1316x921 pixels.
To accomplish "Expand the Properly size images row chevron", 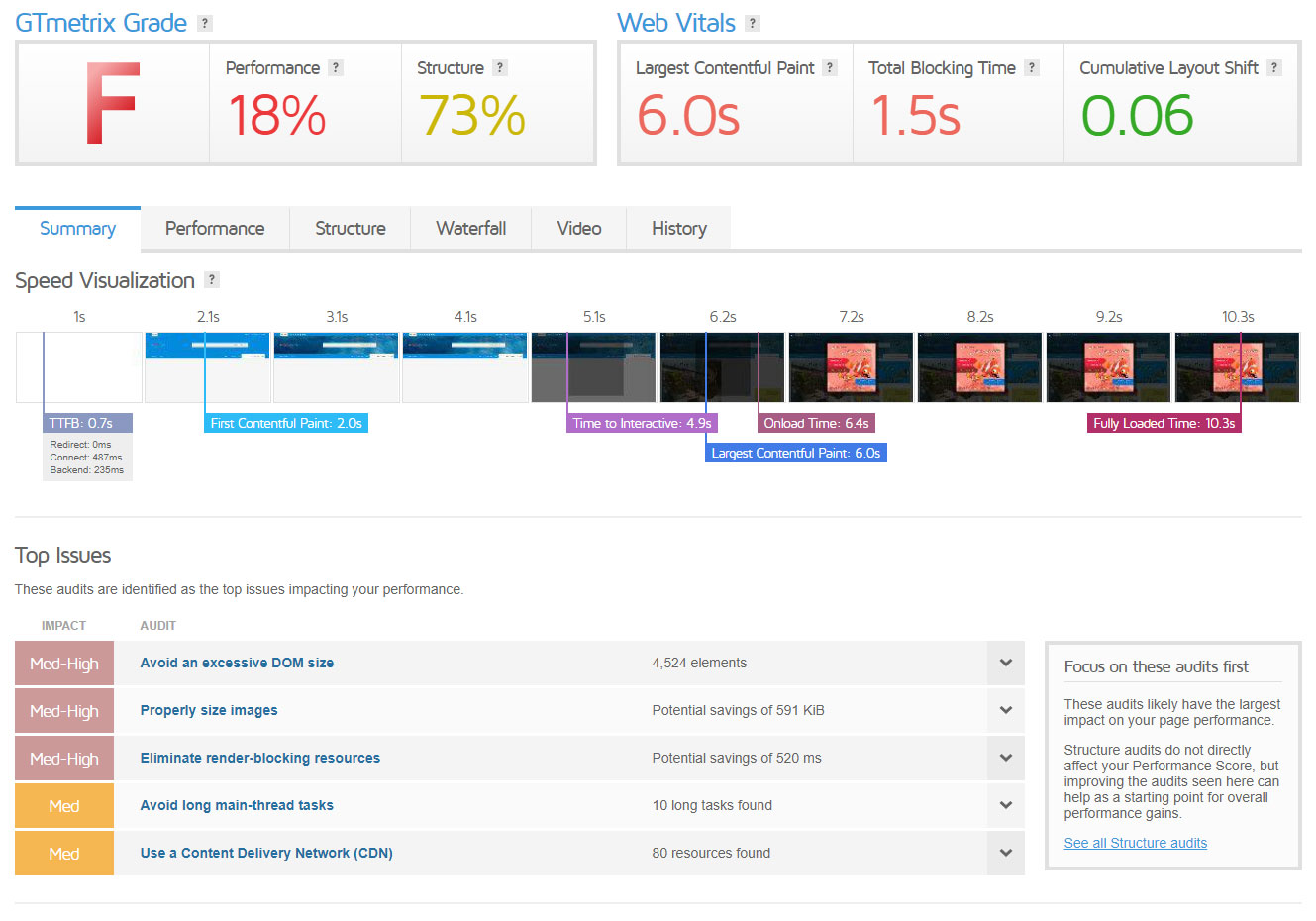I will point(1005,710).
